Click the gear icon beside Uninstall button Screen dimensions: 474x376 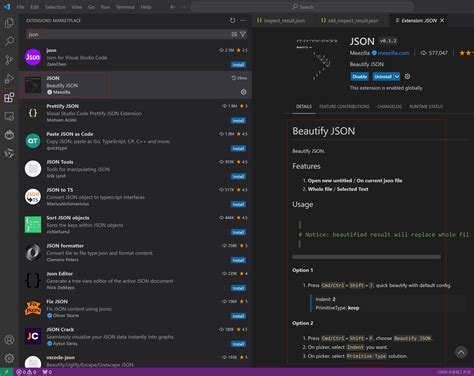407,76
